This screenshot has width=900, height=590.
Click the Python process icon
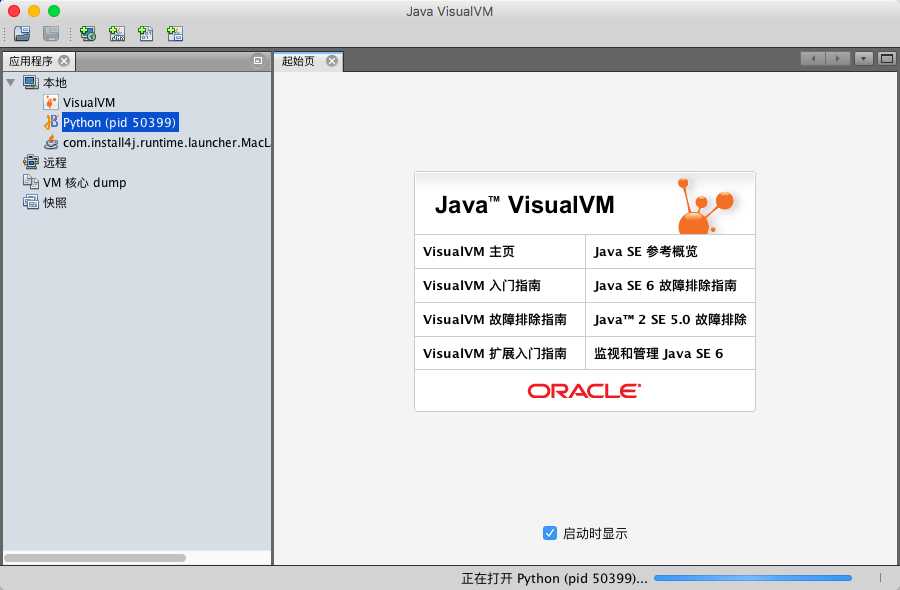coord(51,122)
